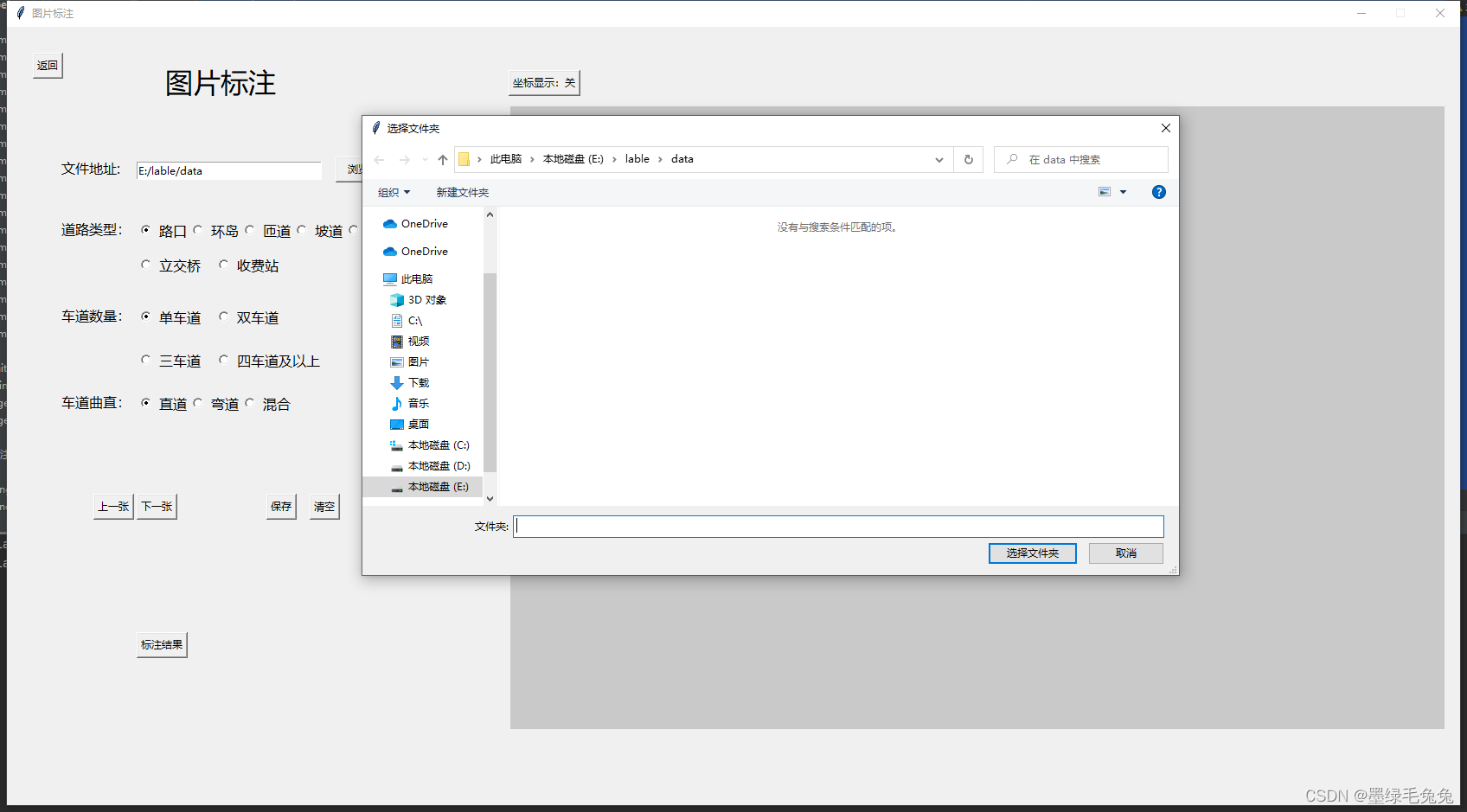Open the help question mark icon
The height and width of the screenshot is (812, 1467).
click(x=1158, y=192)
